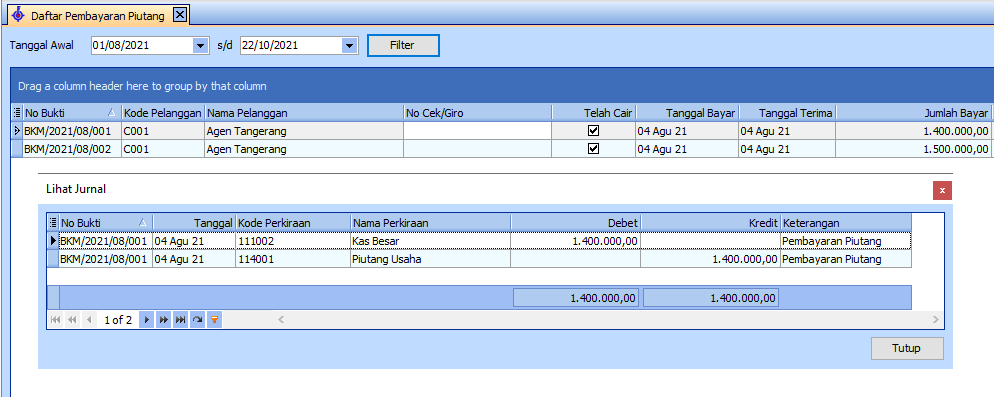
Task: Click the Kredit total 1.400.000,00 footer
Action: [711, 298]
